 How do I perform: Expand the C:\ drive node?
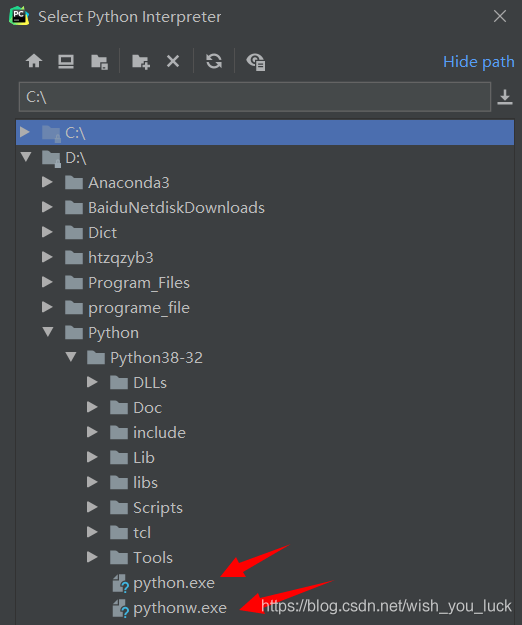[x=25, y=132]
